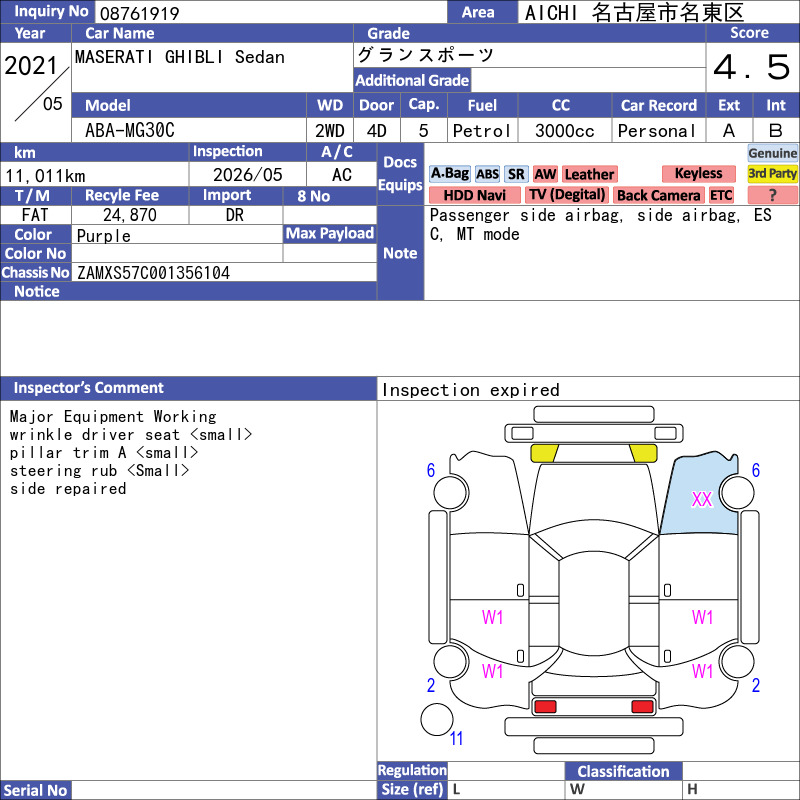This screenshot has width=800, height=800.
Task: Click the SR sunroof badge
Action: [x=516, y=174]
